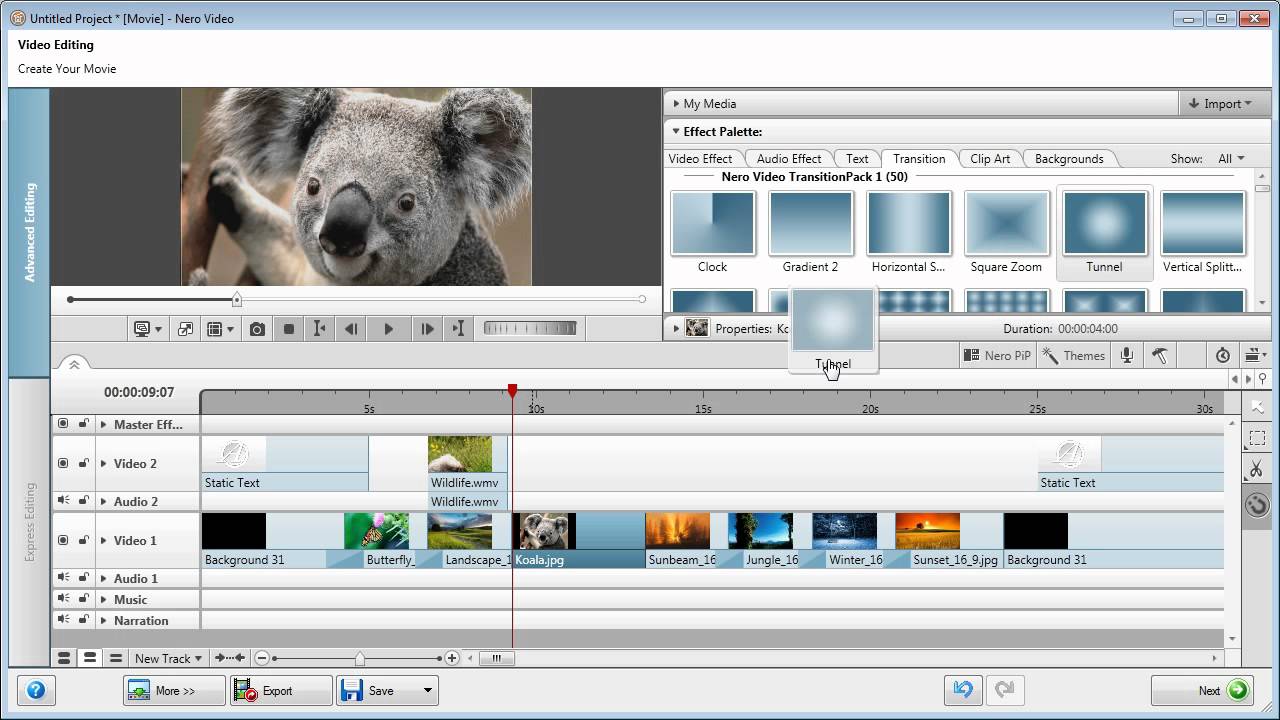Screen dimensions: 1280x720
Task: Jump to the start marker
Action: 319,329
